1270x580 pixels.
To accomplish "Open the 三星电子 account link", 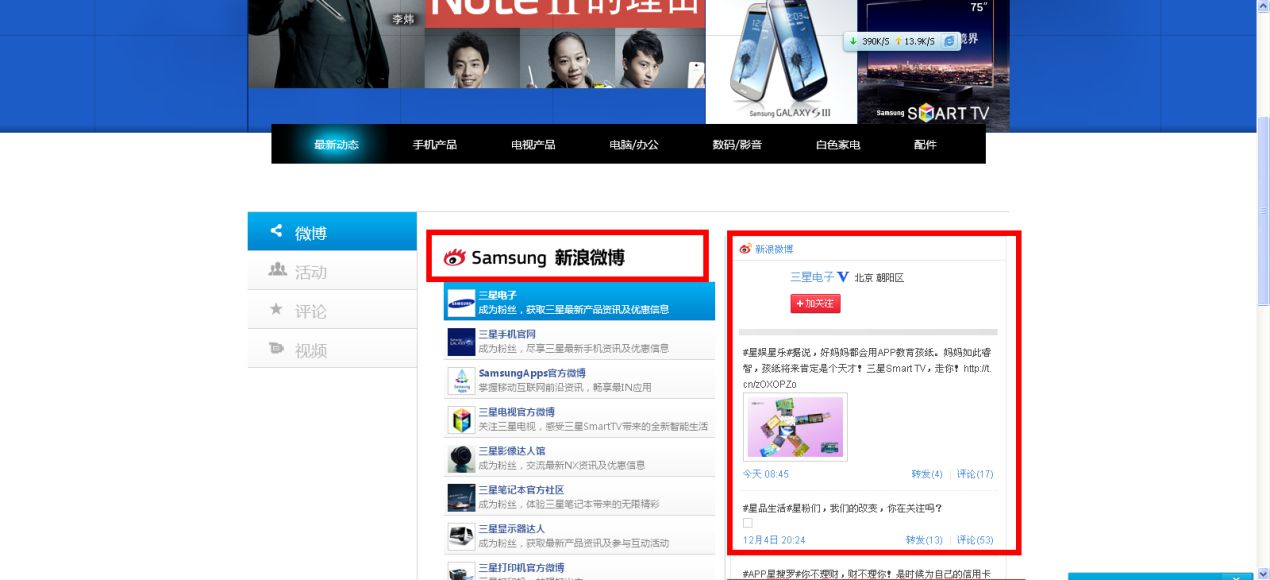I will (x=497, y=295).
